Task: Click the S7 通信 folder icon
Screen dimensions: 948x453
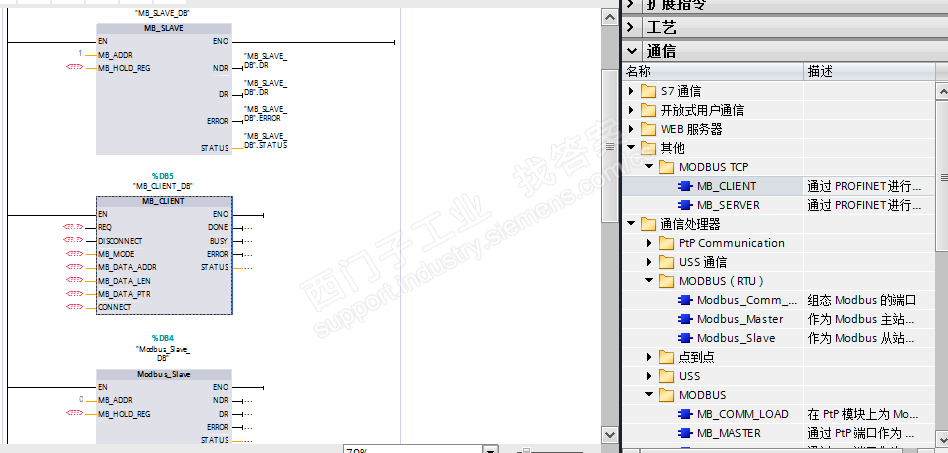Action: click(648, 91)
